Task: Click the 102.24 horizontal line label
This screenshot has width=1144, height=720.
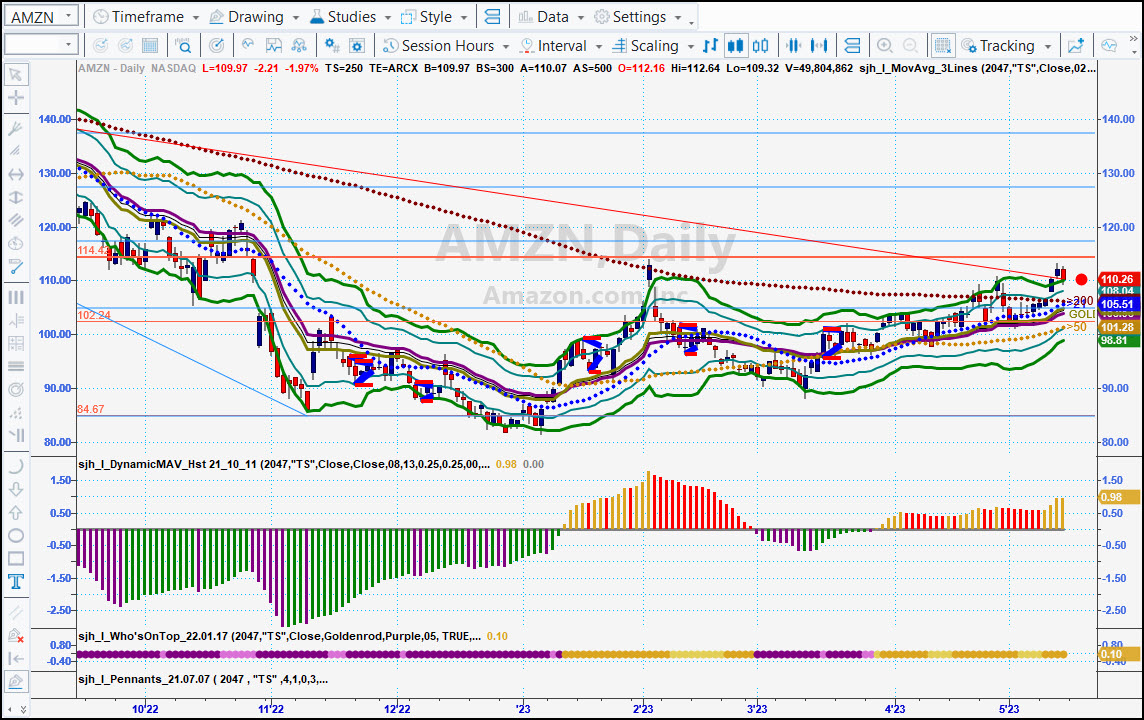Action: pyautogui.click(x=94, y=315)
